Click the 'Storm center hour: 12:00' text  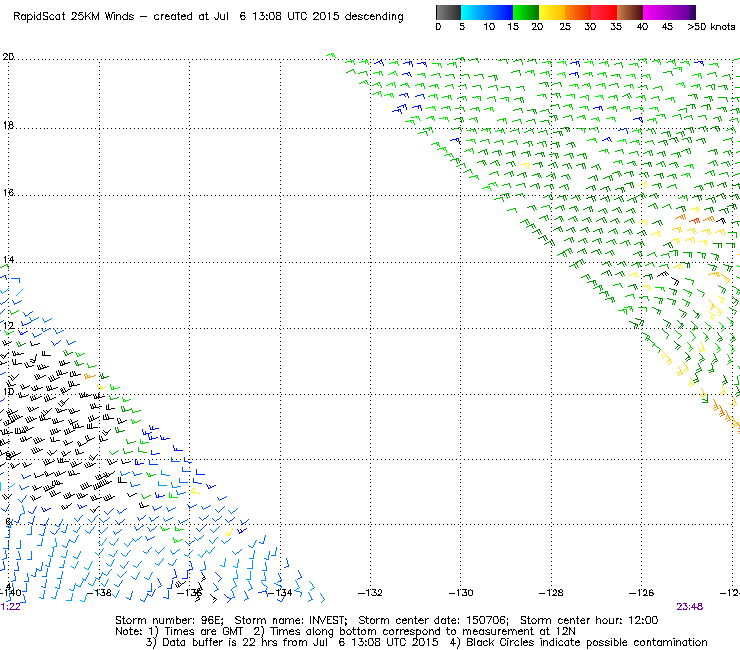(589, 620)
